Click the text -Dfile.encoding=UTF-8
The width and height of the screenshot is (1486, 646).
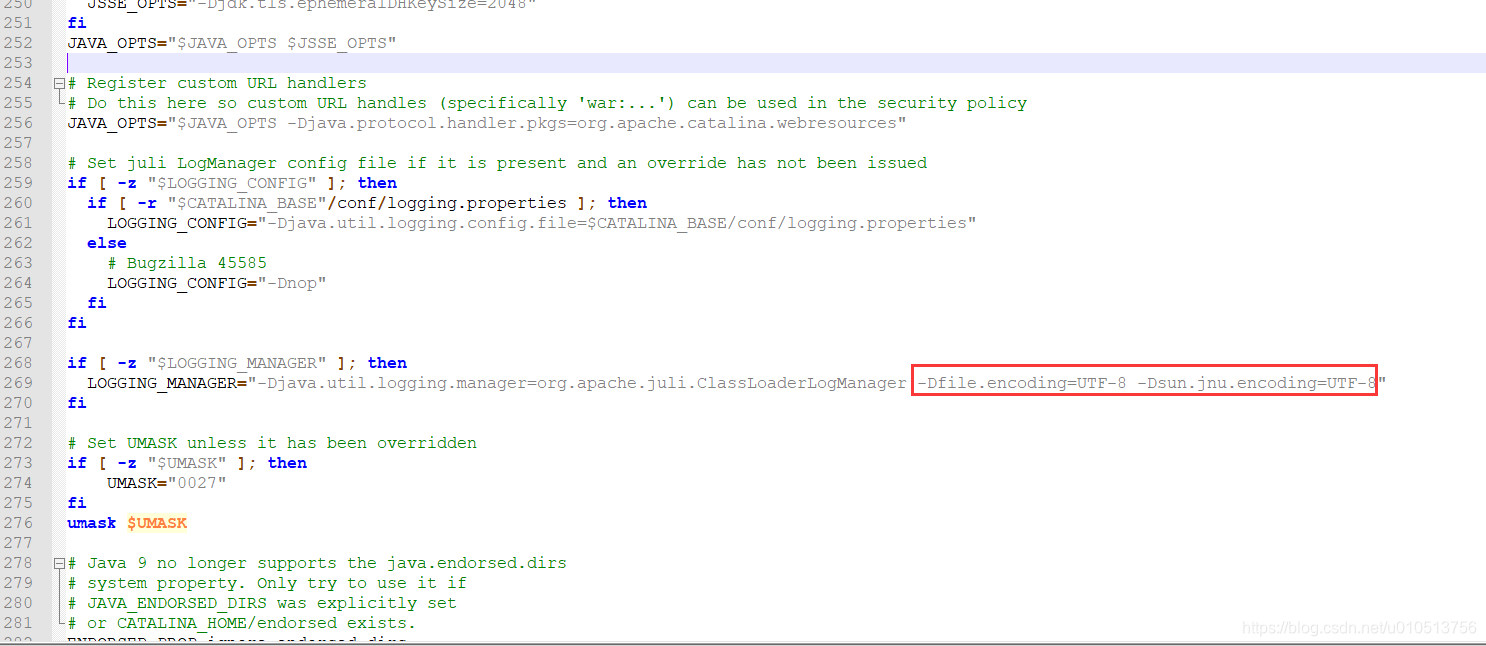1021,383
